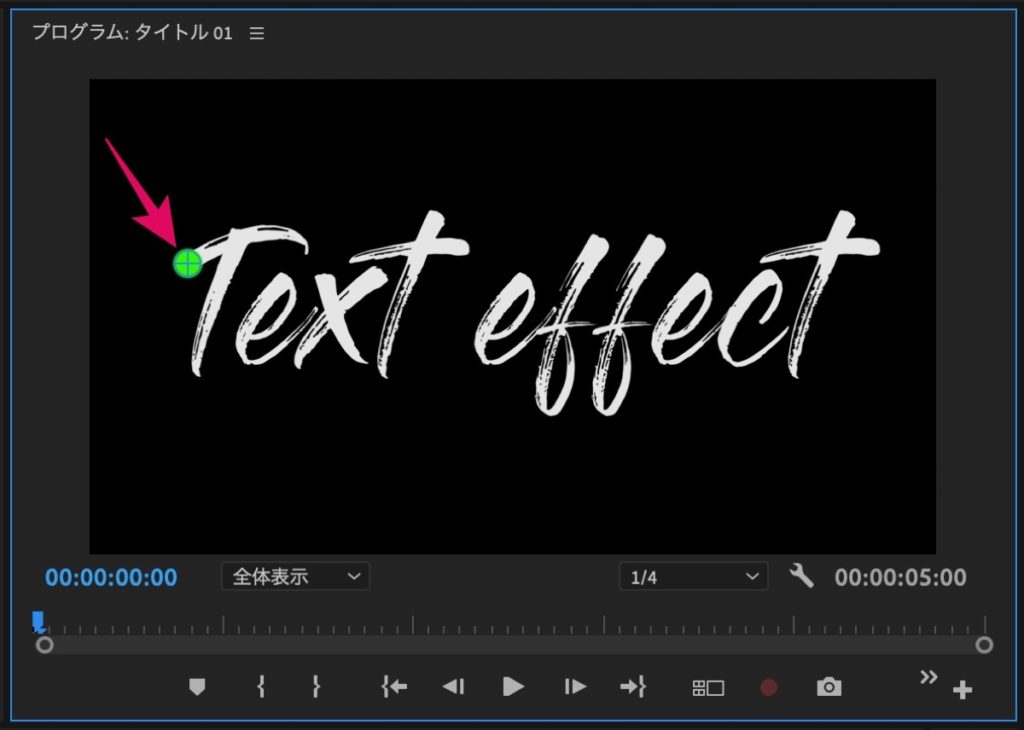Click the Comparison View icon
The width and height of the screenshot is (1024, 730).
tap(708, 688)
